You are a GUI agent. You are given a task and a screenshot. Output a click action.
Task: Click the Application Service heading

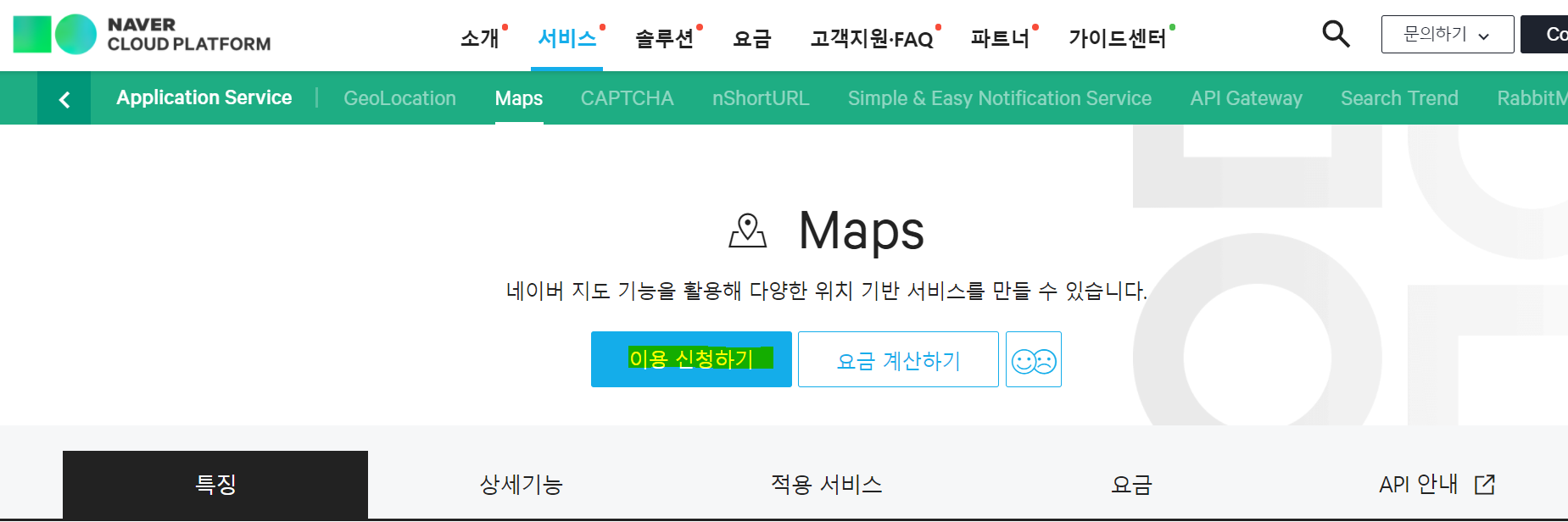point(204,98)
